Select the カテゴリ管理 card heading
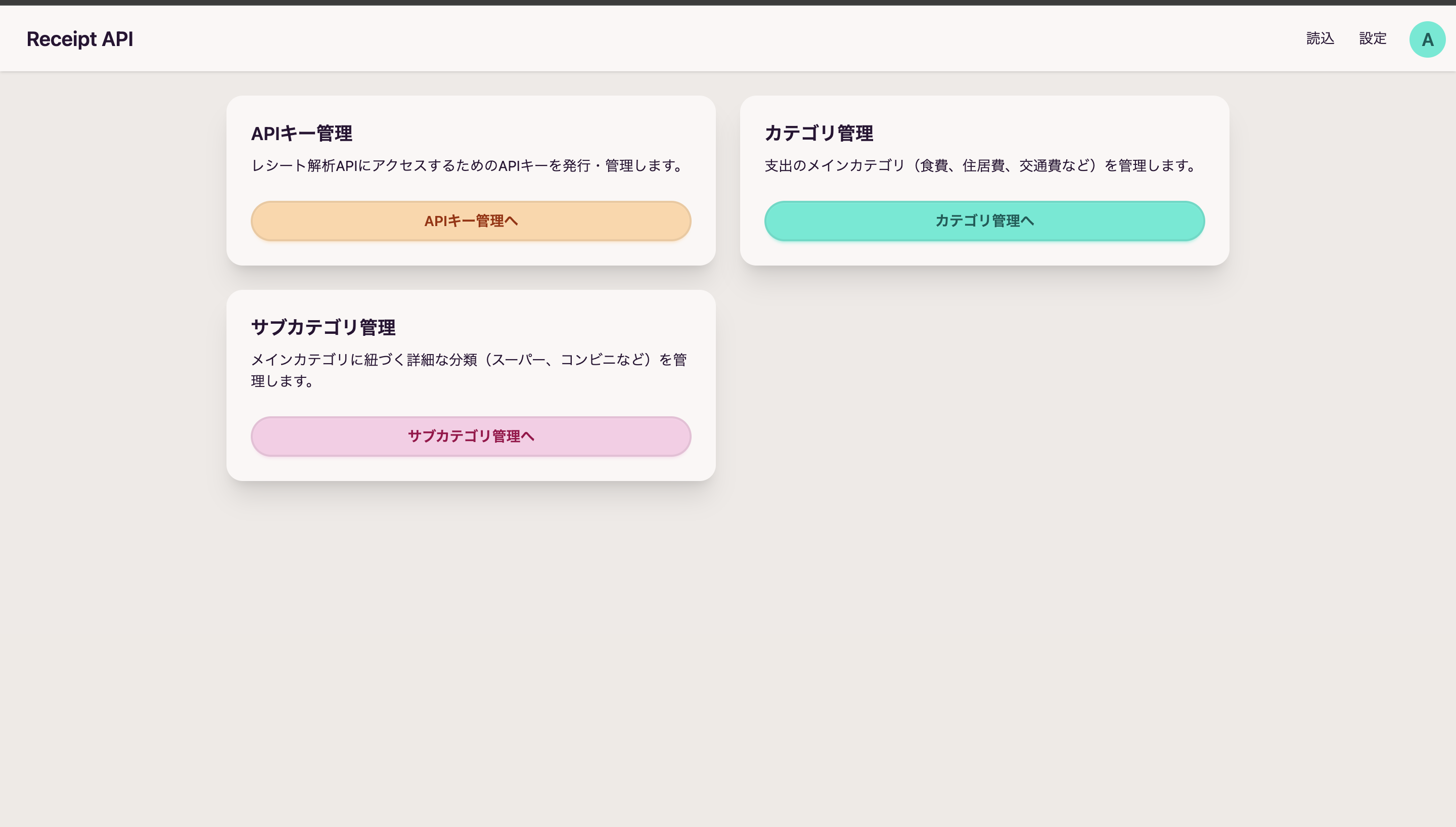 tap(818, 134)
